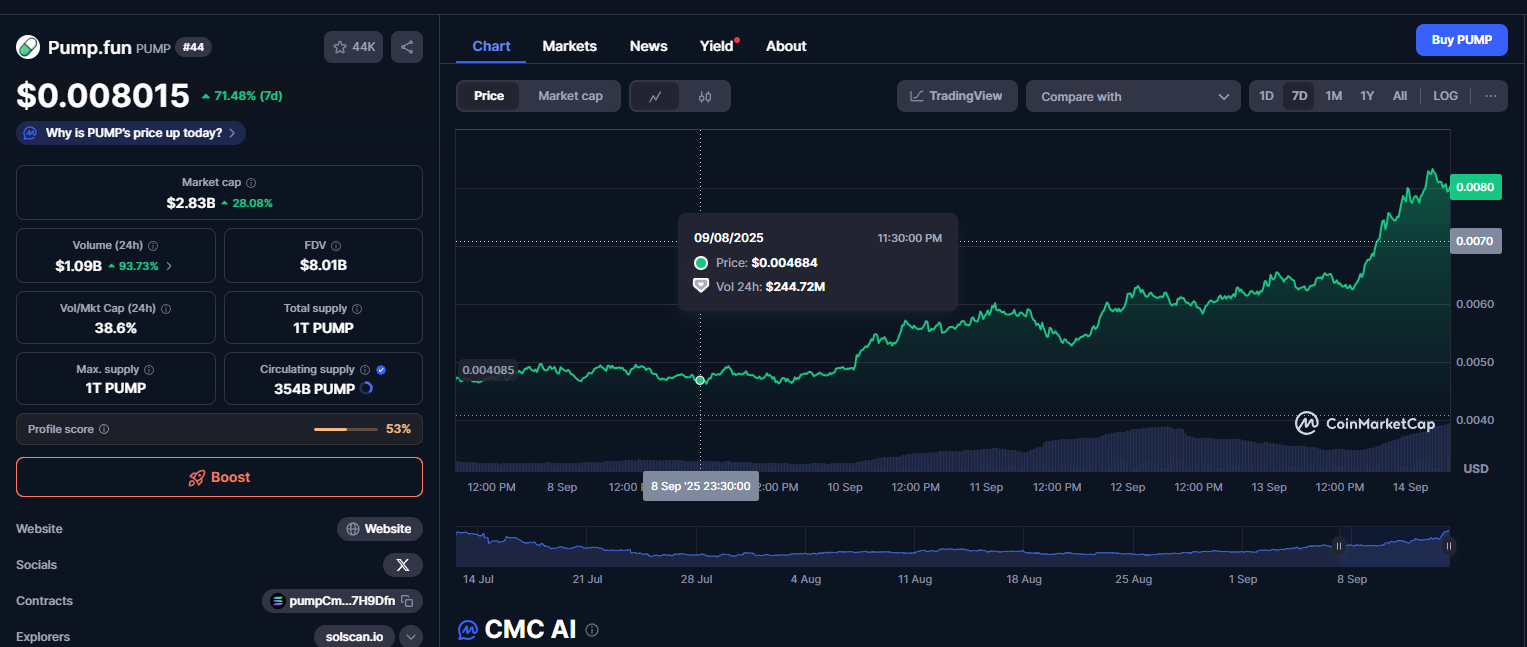Click the Pump.fun coin logo icon
1527x647 pixels.
click(x=28, y=47)
